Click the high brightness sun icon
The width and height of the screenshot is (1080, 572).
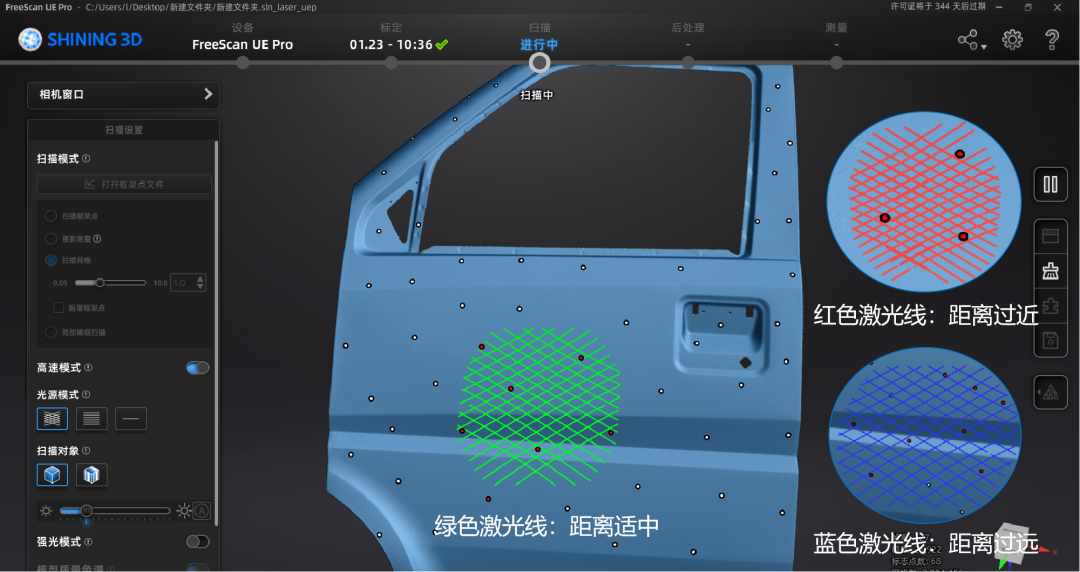pyautogui.click(x=184, y=511)
